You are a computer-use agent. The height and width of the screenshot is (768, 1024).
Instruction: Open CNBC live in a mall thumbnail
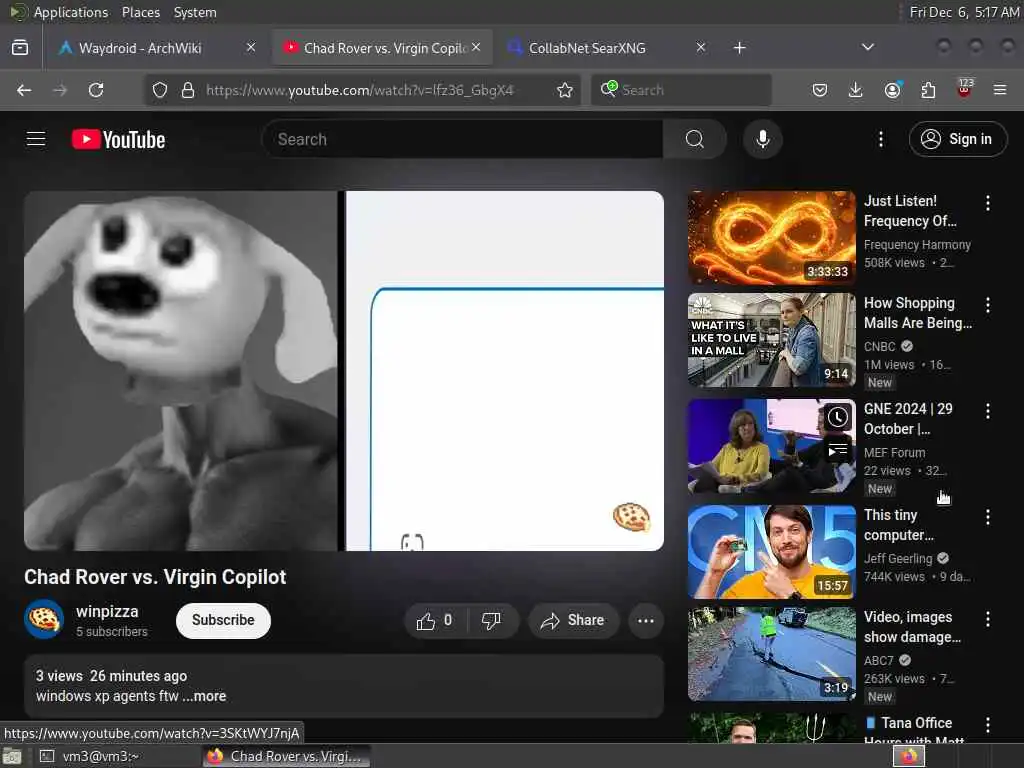771,340
